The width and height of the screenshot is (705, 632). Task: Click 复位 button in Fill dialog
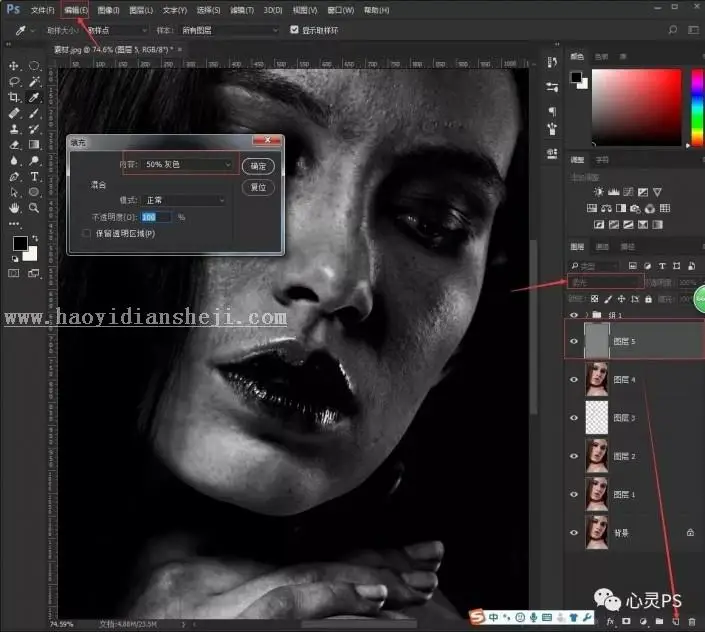pyautogui.click(x=258, y=187)
